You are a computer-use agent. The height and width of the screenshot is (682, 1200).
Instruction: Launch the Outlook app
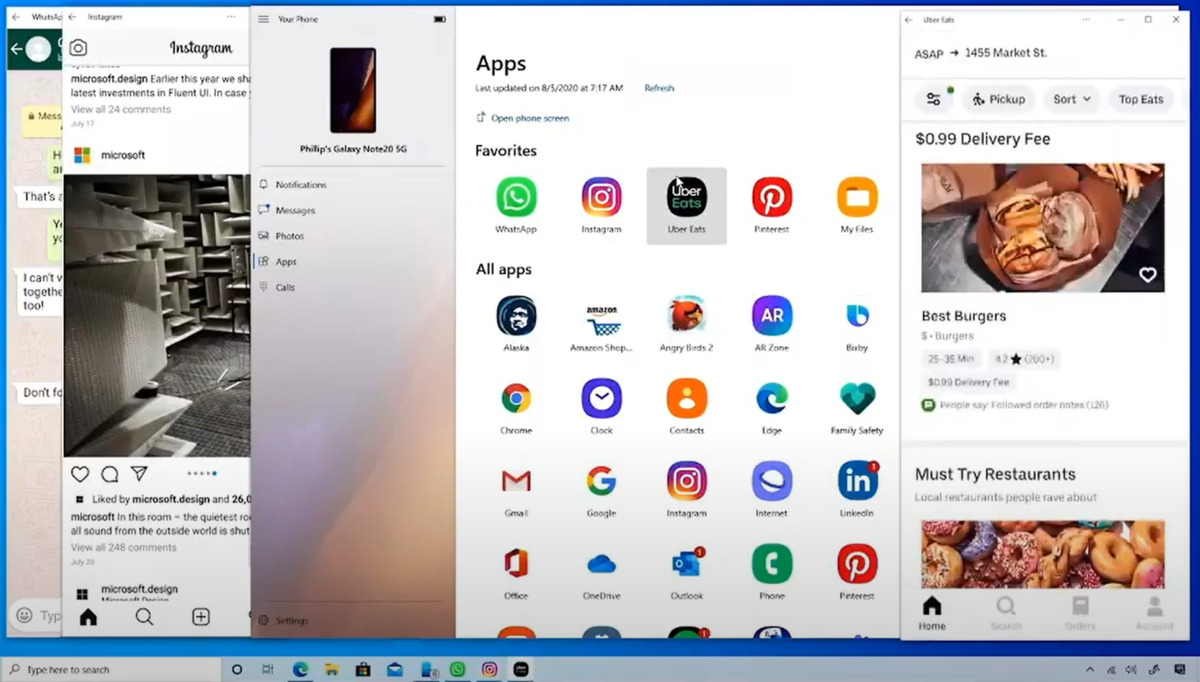click(x=687, y=564)
